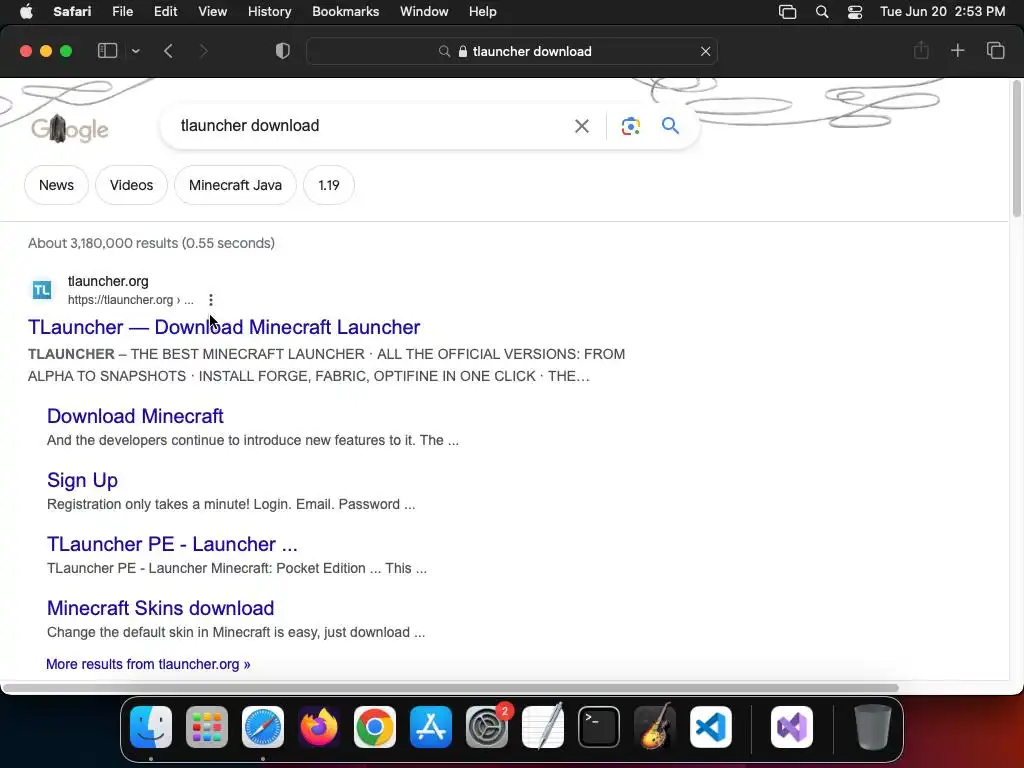Open TextEdit from the Dock
Screen dimensions: 1024x768
click(x=543, y=727)
